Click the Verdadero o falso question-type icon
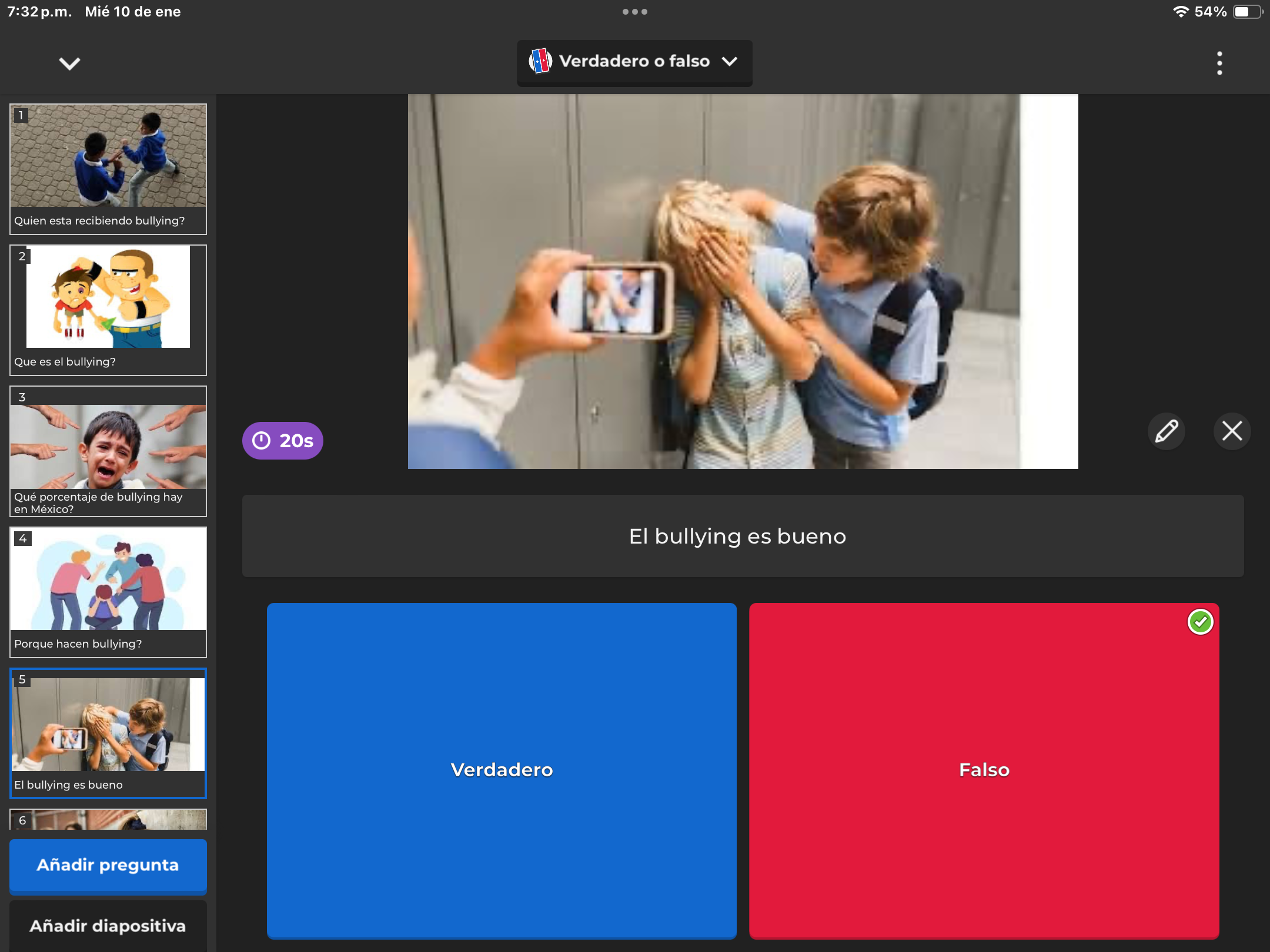The width and height of the screenshot is (1270, 952). coord(540,61)
